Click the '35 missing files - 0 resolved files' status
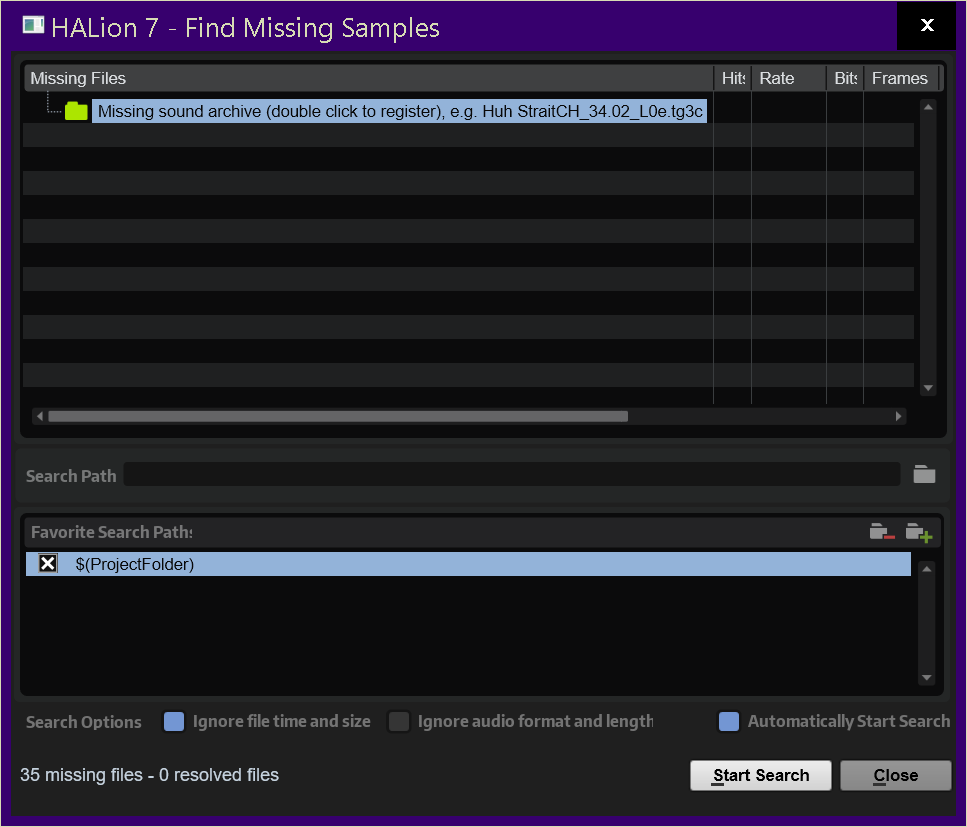967x827 pixels. point(149,775)
